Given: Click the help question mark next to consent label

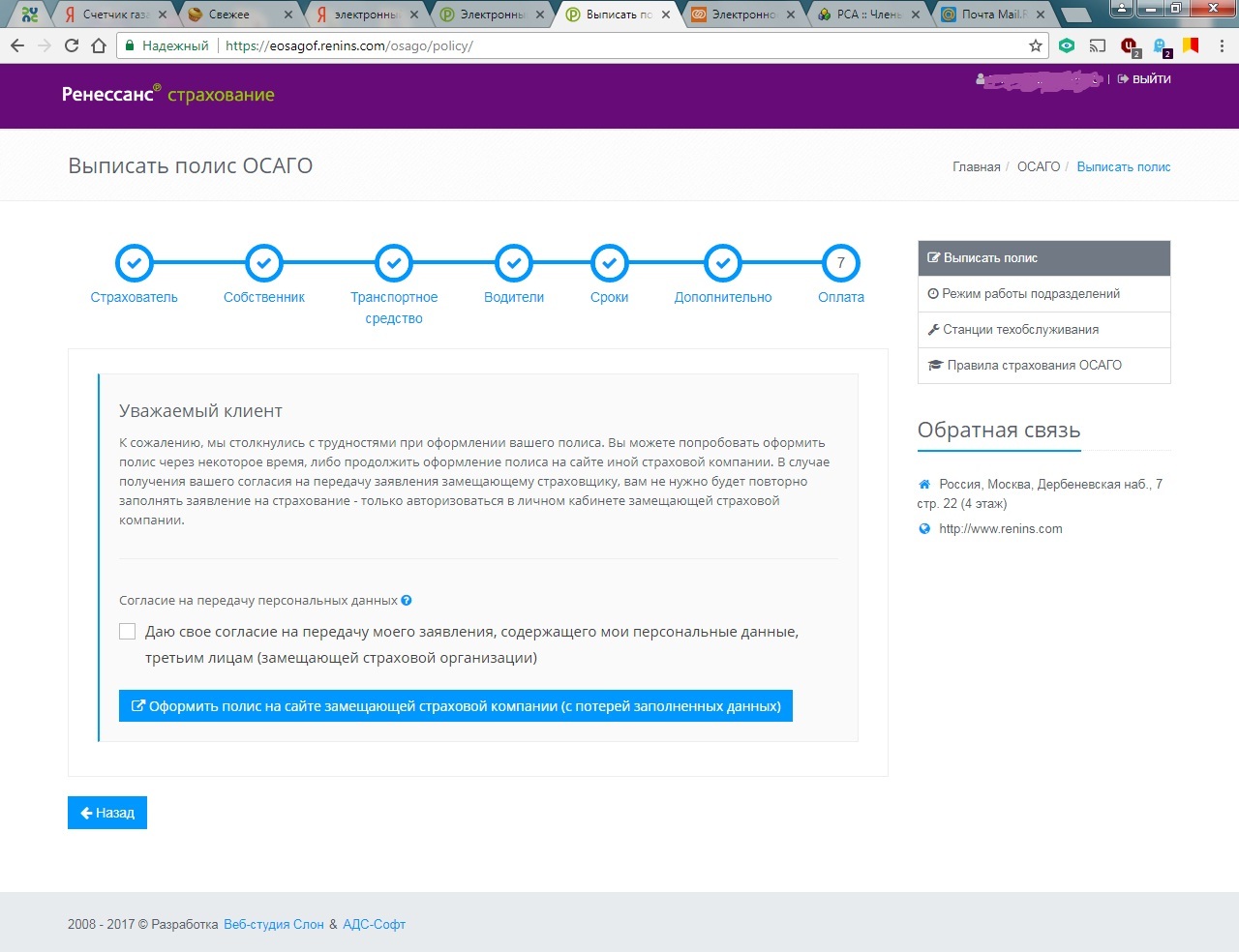Looking at the screenshot, I should (x=407, y=600).
